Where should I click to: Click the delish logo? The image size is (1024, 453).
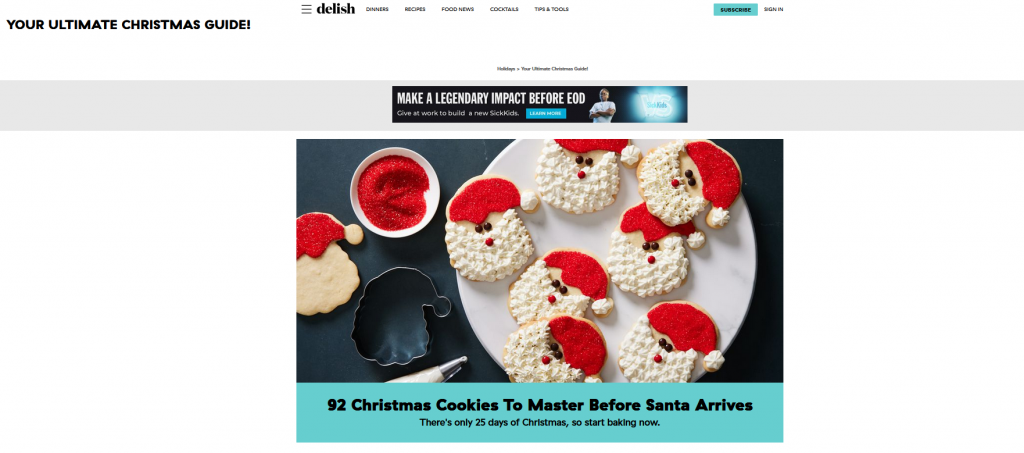(336, 8)
